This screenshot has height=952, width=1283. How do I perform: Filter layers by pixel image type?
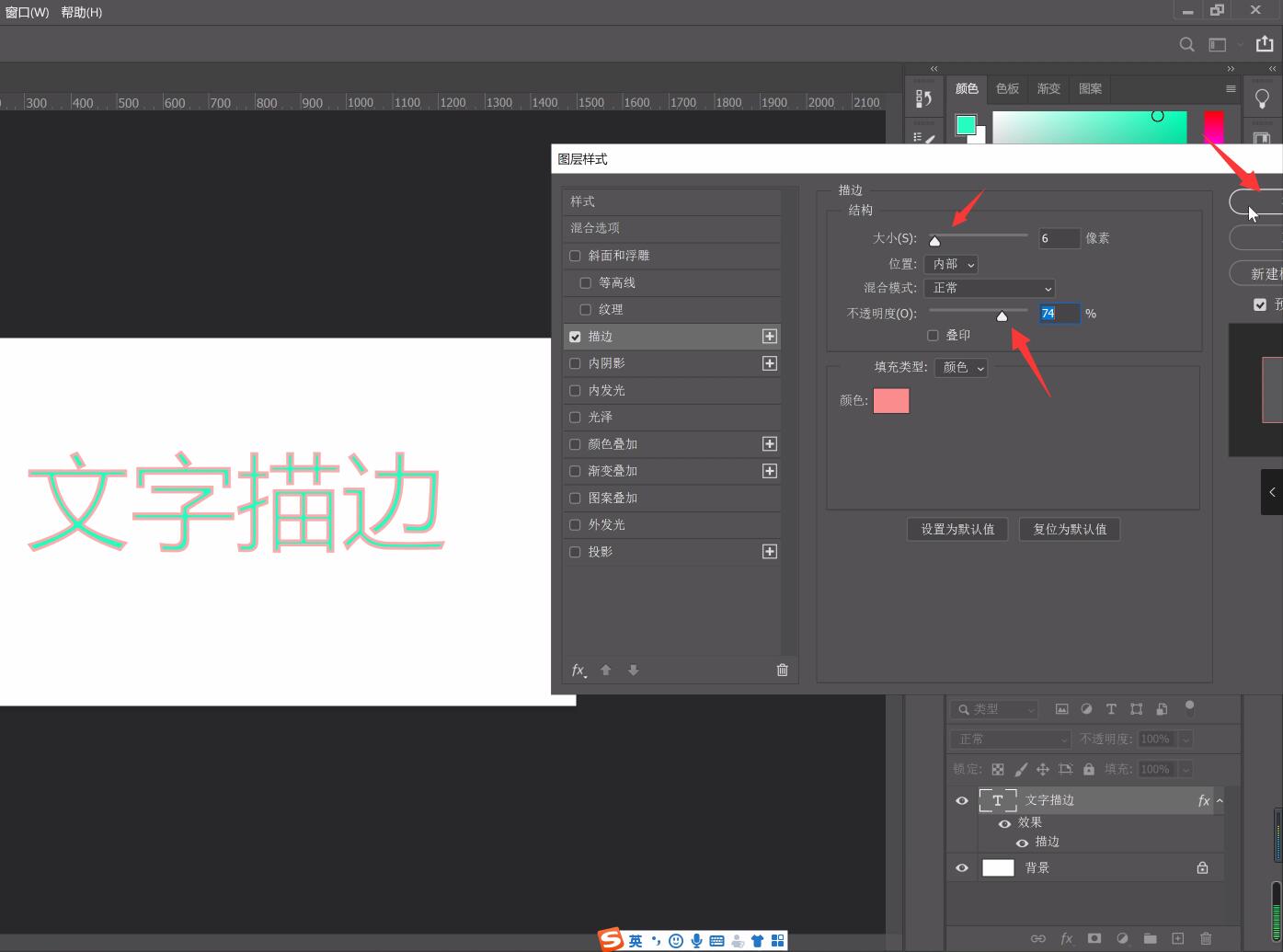(x=1061, y=709)
